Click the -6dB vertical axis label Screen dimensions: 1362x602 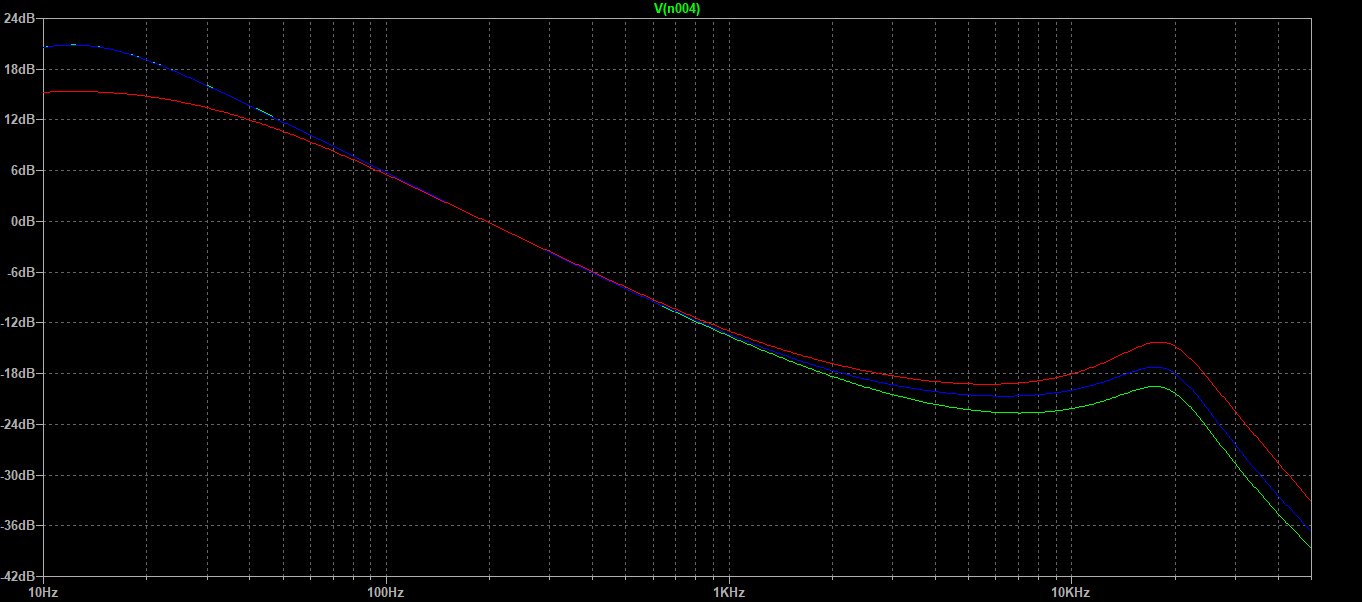click(22, 272)
